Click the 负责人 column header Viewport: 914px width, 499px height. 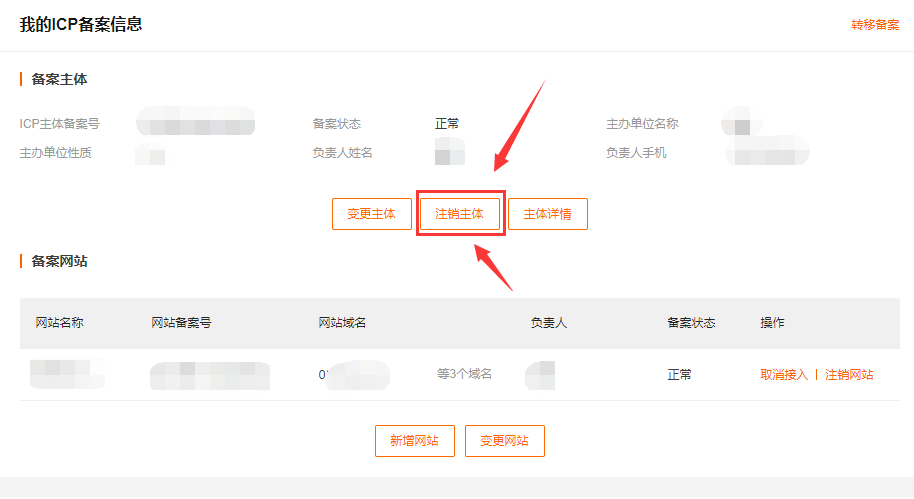coord(549,322)
